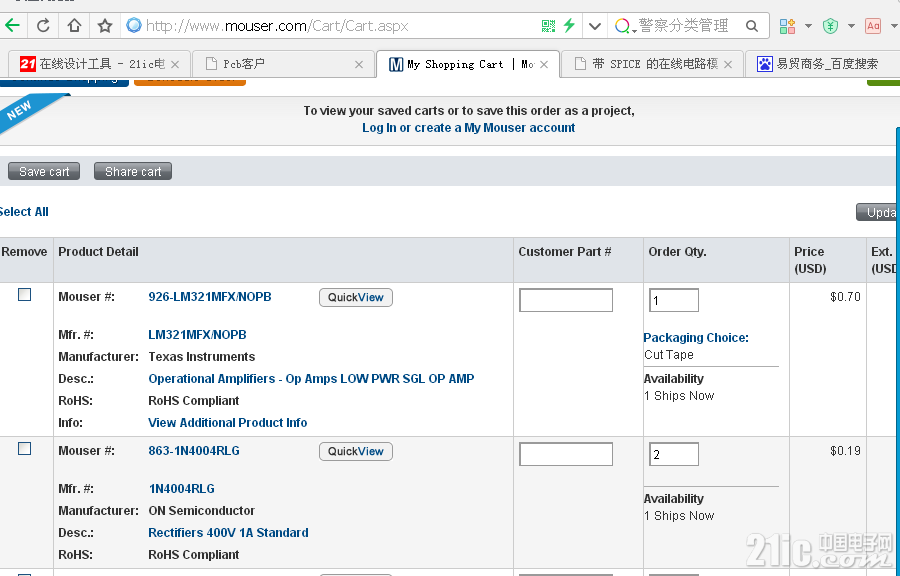Open the Packaging Choice link

tap(696, 338)
